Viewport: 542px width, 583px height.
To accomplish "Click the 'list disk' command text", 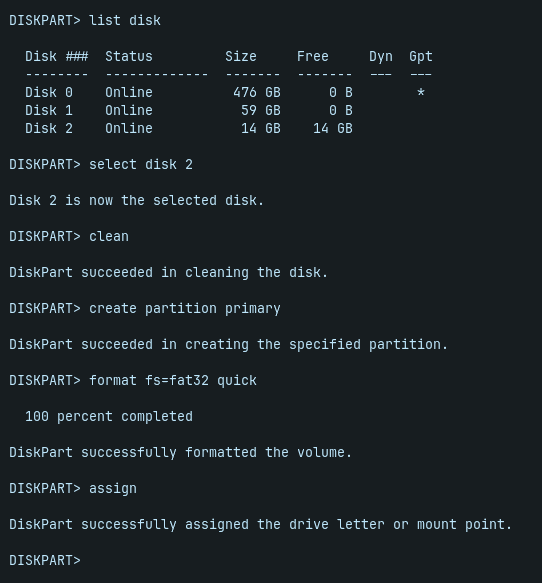I will (x=125, y=20).
